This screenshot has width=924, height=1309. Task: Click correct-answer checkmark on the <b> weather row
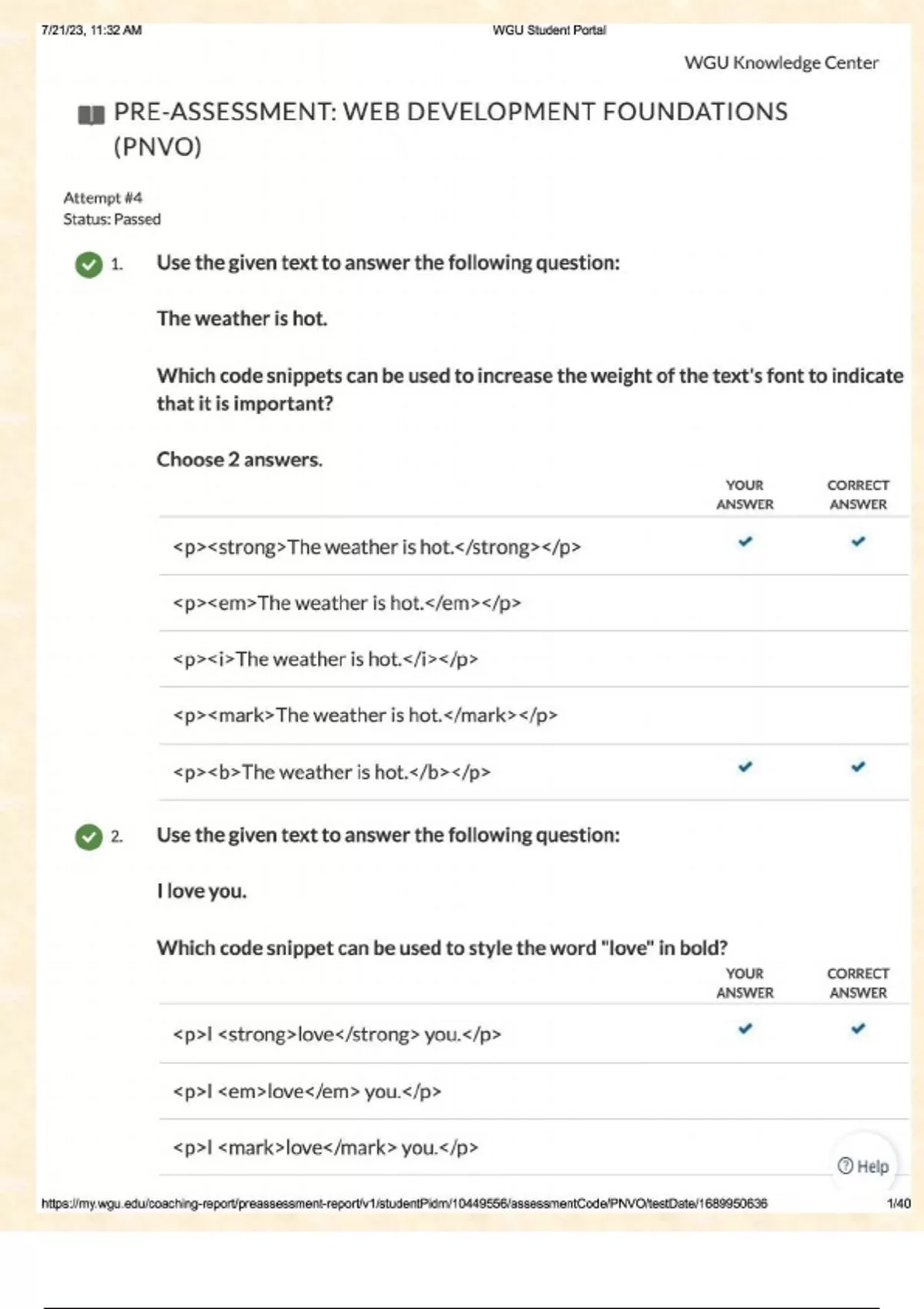pos(858,767)
